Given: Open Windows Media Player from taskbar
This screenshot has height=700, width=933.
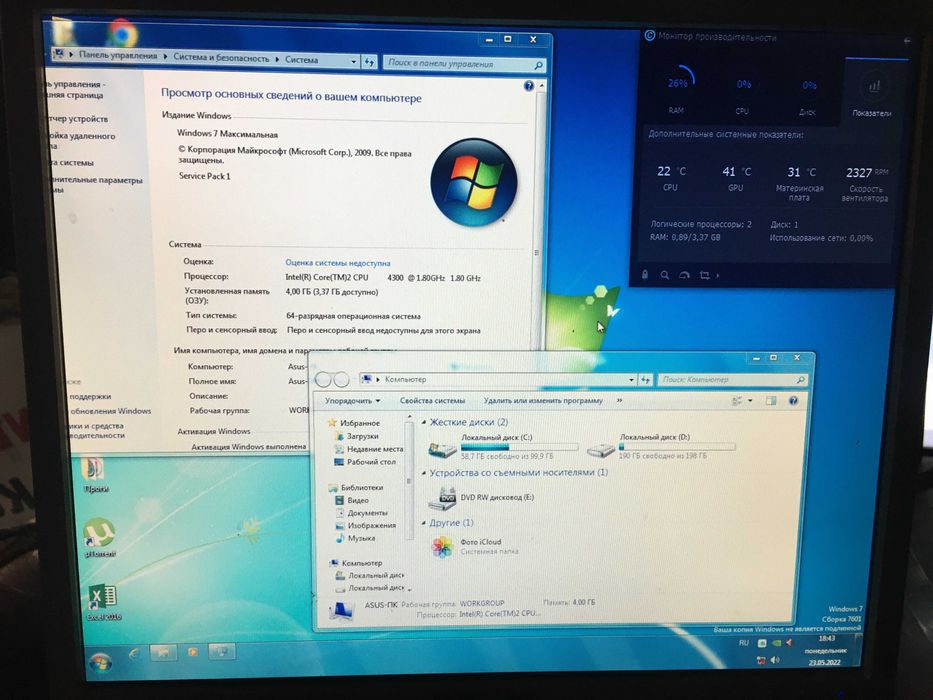Looking at the screenshot, I should [x=192, y=652].
